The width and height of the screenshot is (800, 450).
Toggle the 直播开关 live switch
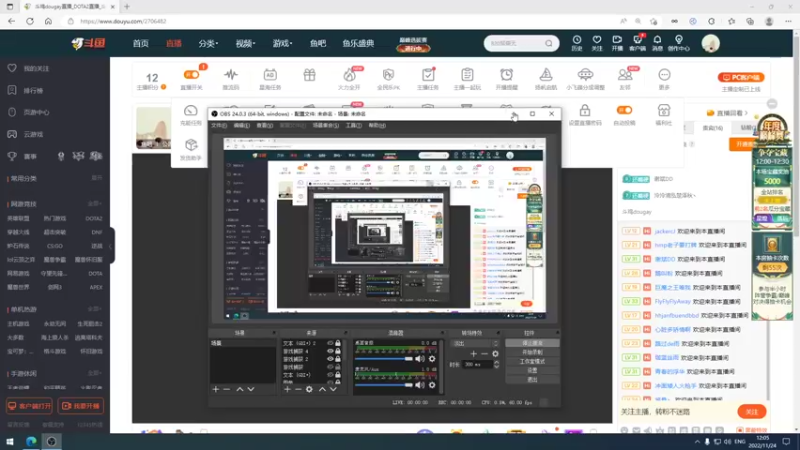[192, 74]
